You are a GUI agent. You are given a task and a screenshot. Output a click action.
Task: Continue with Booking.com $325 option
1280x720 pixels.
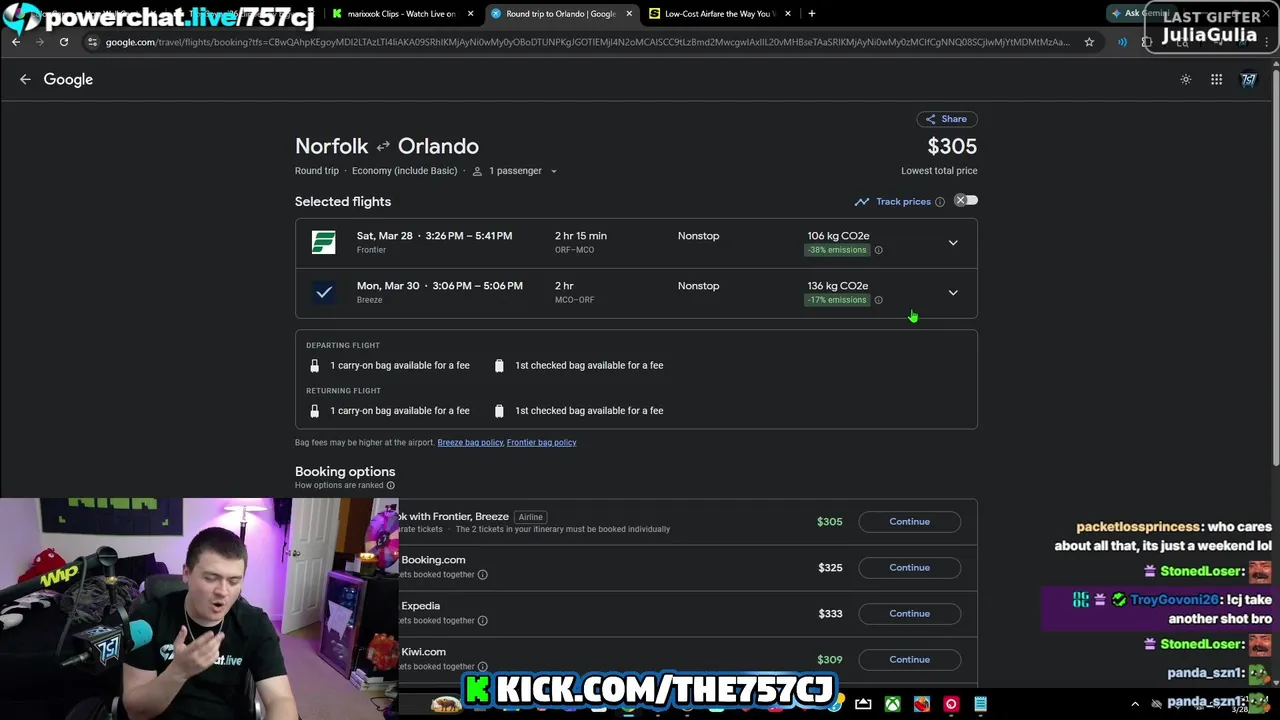(x=909, y=568)
